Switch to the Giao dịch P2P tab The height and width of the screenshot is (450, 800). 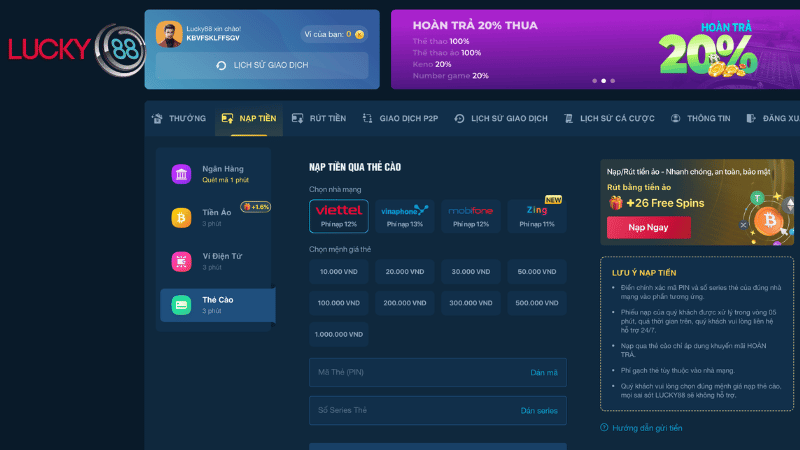(401, 118)
